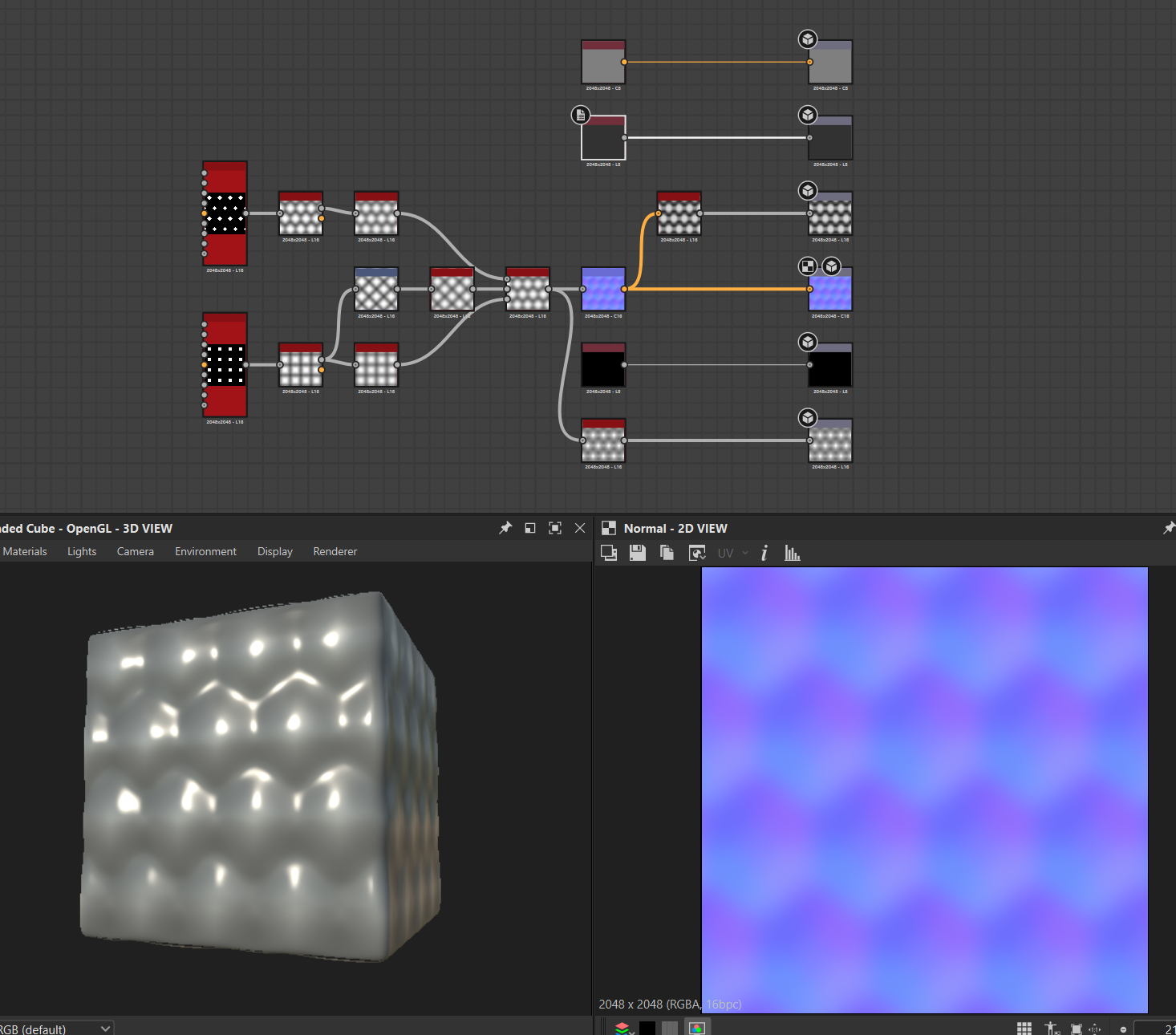Select the blue normal map node in graph
The height and width of the screenshot is (1035, 1176).
click(603, 290)
